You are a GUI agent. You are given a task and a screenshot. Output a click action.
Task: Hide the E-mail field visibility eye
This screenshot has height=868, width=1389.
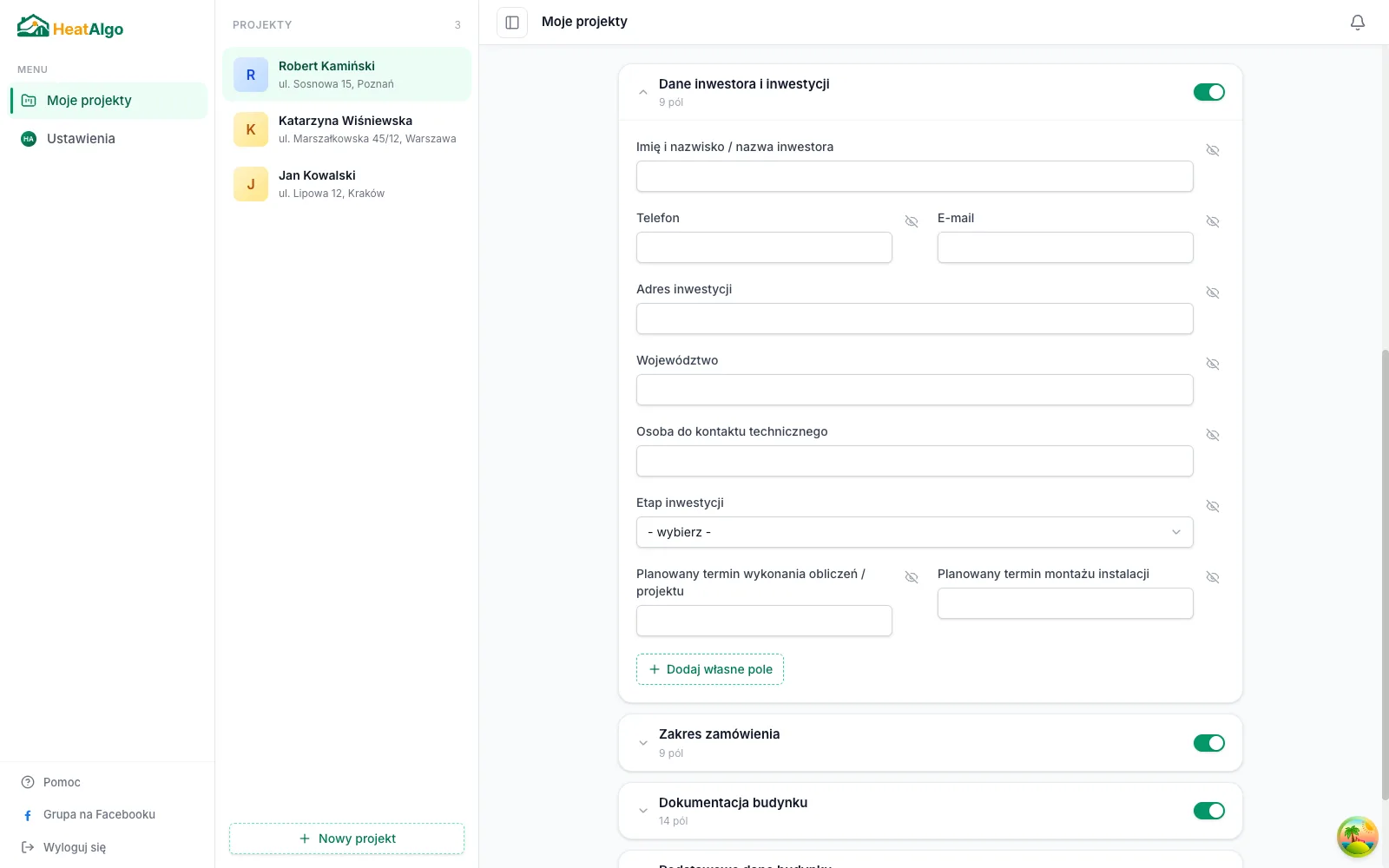click(1213, 221)
